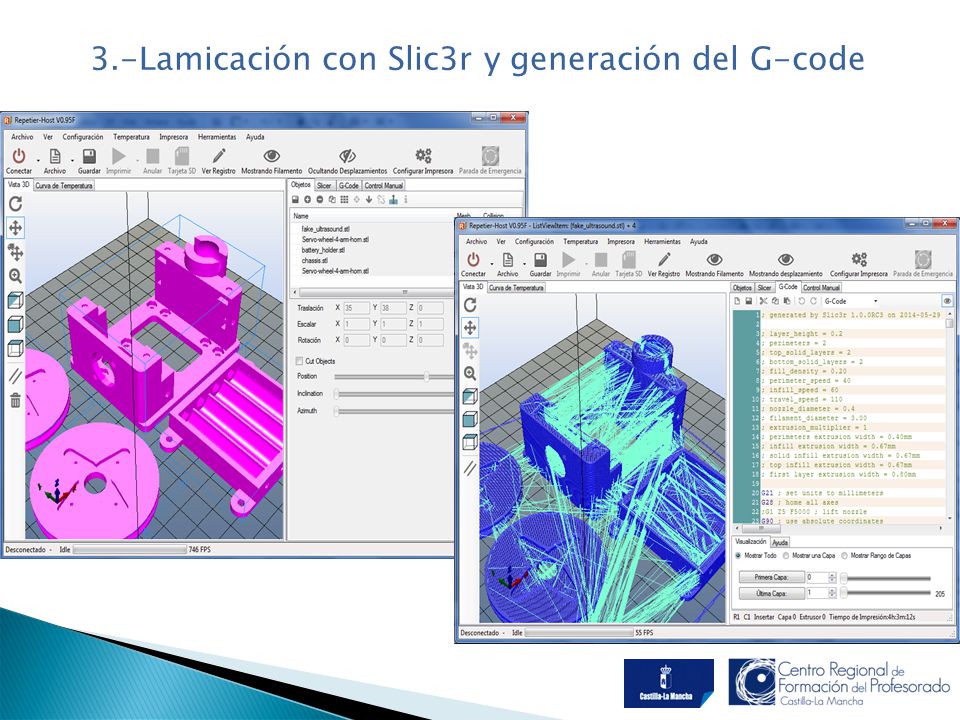960x720 pixels.
Task: Select Mostrar Rango de Capas radio button
Action: 844,556
